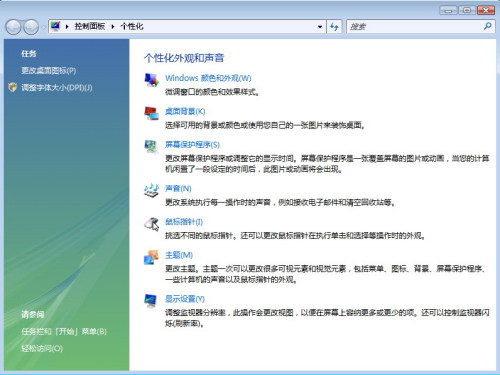Expand arrow before 控制面板 breadcrumb

tap(67, 26)
